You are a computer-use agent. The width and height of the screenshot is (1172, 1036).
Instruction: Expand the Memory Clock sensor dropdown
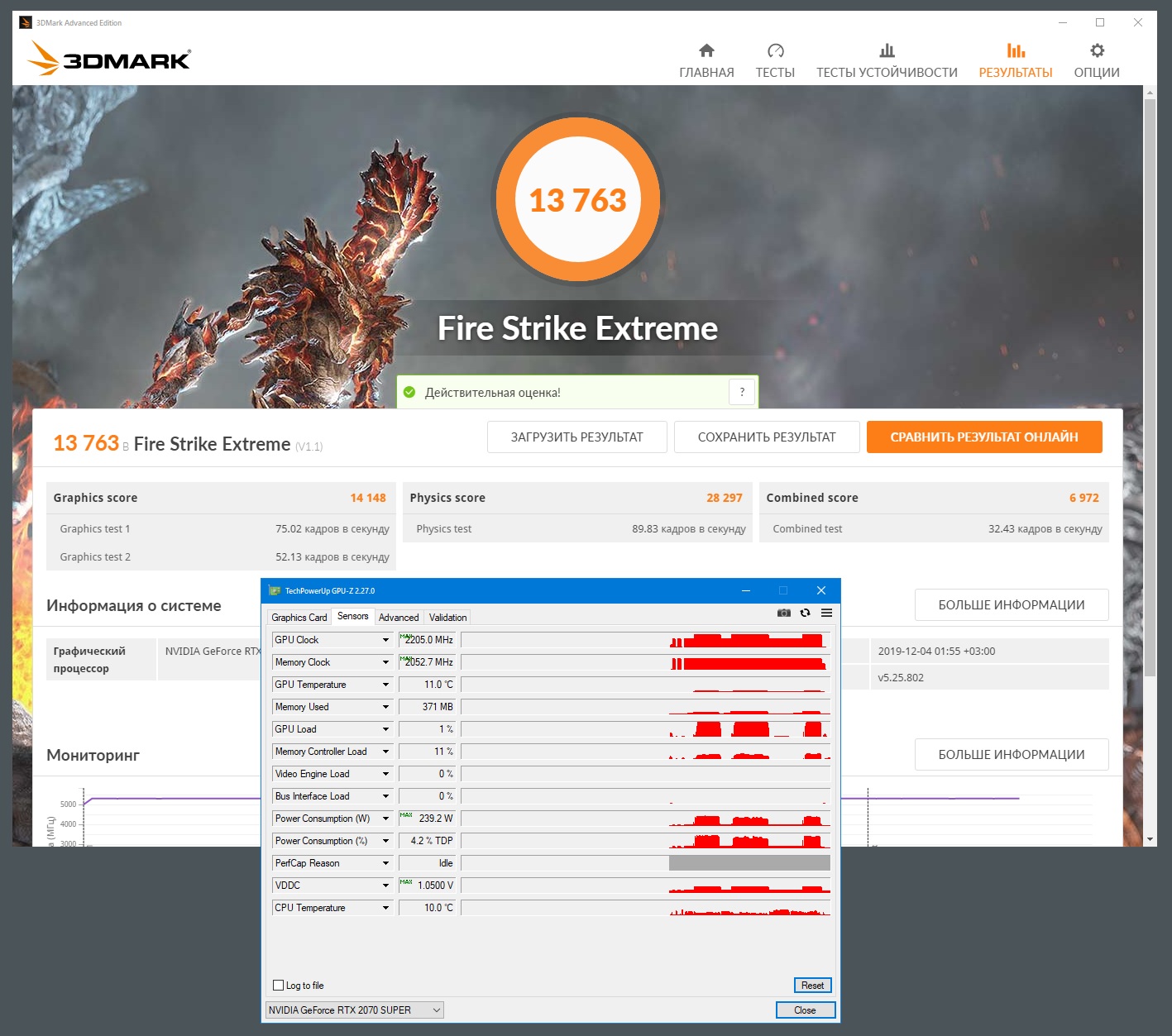coord(385,662)
